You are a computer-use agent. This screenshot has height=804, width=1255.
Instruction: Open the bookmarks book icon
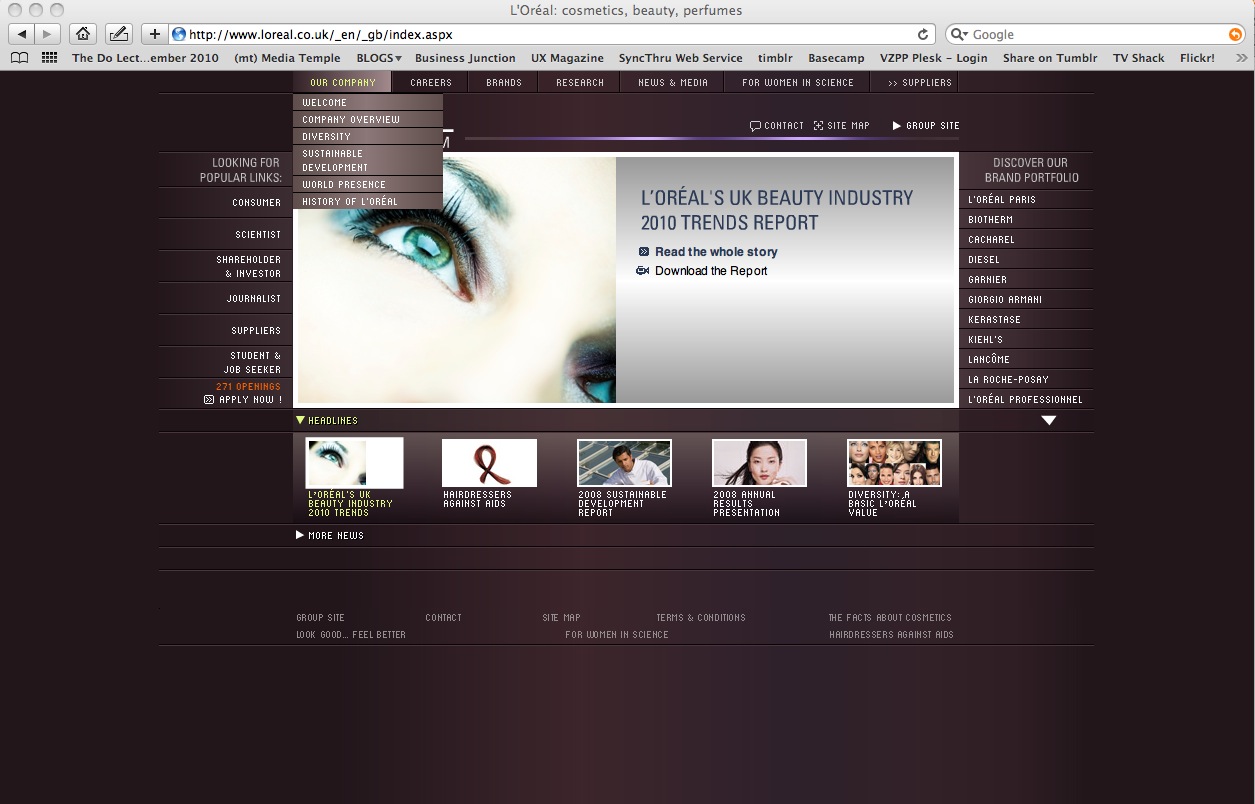(x=19, y=58)
